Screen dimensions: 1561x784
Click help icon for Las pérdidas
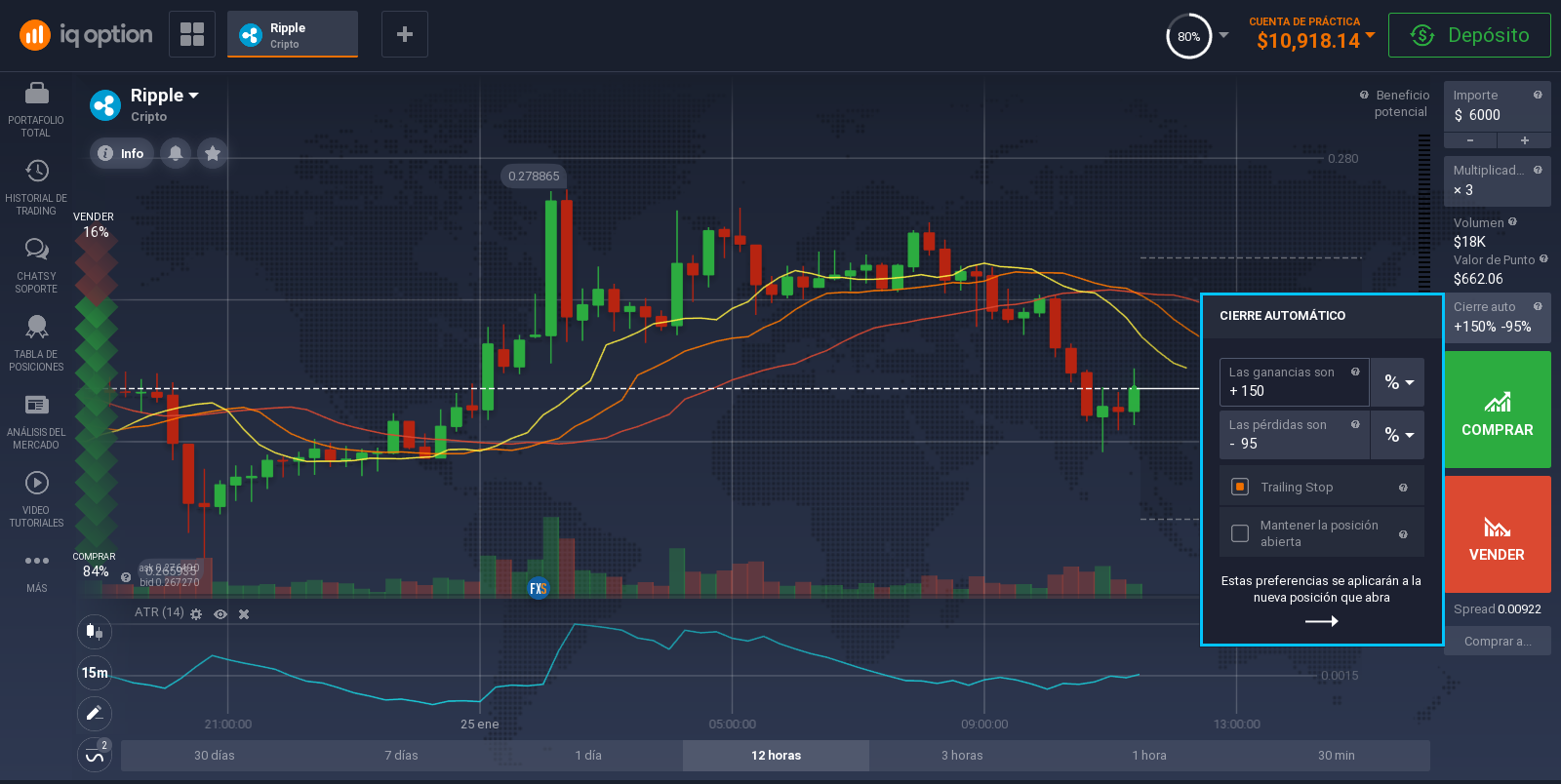1355,424
